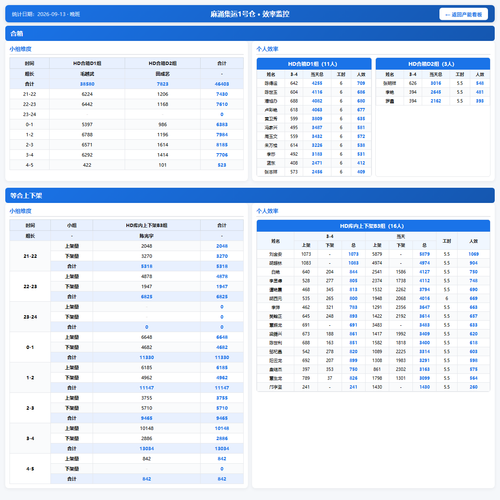This screenshot has height=500, width=500.
Task: Click the 统计日期 2026-09-13 text
Action: [46, 14]
